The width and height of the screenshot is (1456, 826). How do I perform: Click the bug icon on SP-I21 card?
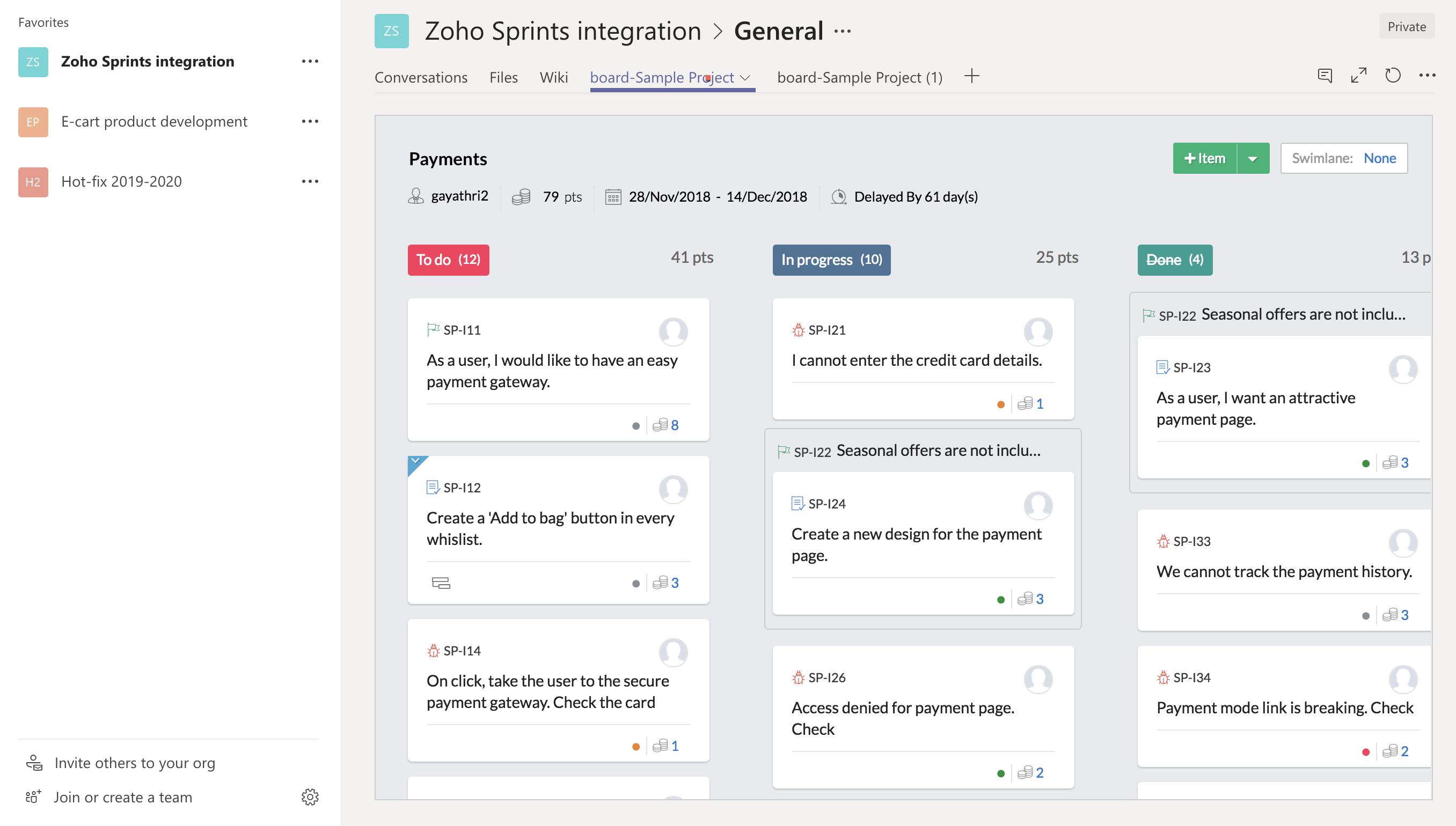coord(798,330)
